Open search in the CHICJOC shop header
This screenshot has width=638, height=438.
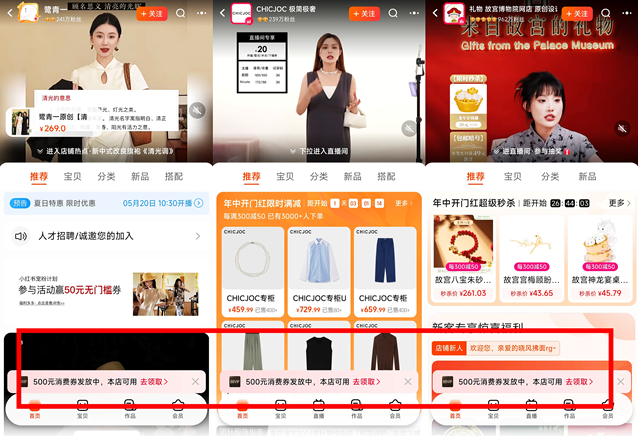coord(393,13)
